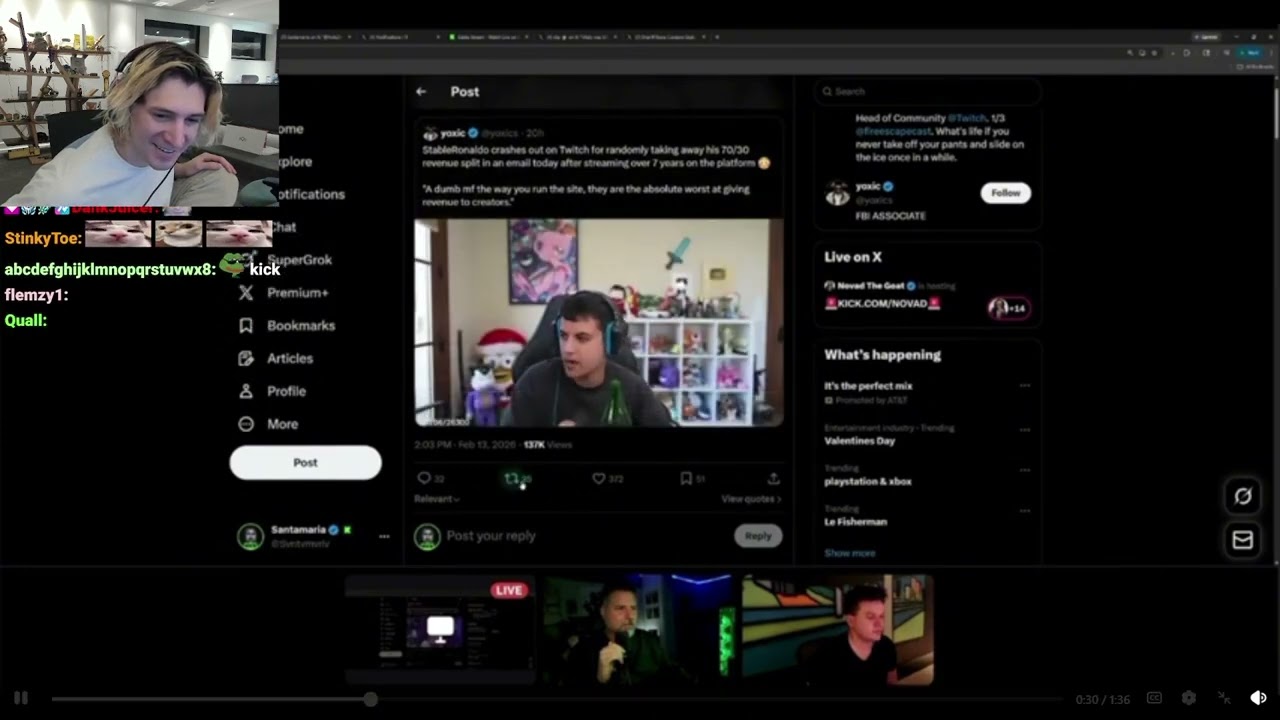Click the white Post button in sidebar

pyautogui.click(x=305, y=462)
